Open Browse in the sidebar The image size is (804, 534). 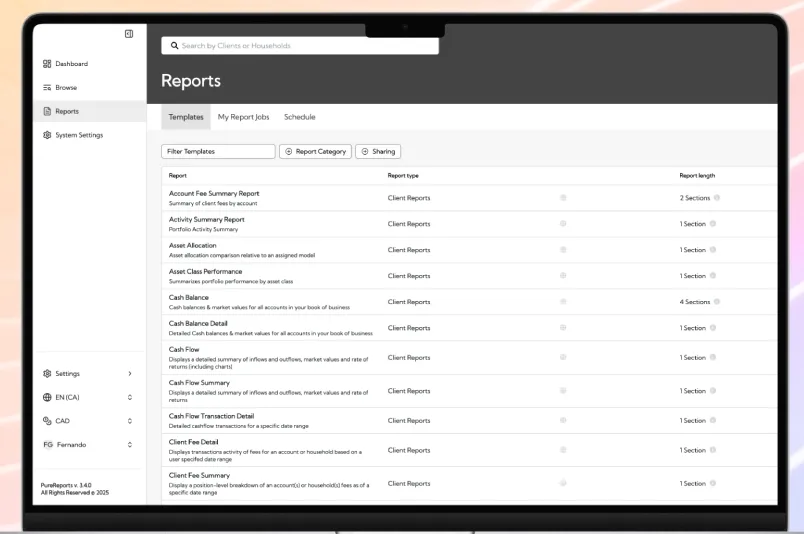66,88
